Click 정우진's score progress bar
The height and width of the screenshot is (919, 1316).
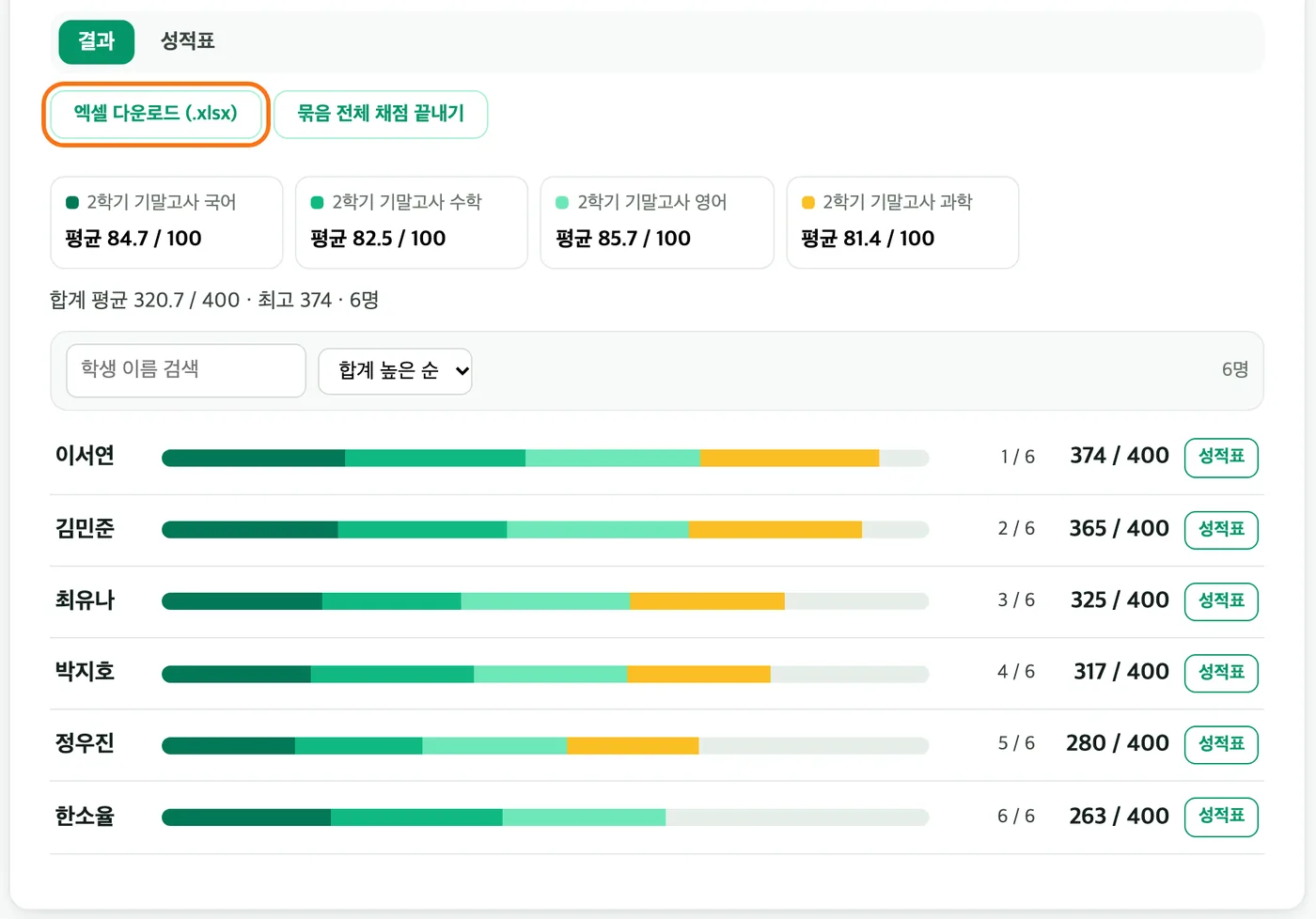point(545,746)
